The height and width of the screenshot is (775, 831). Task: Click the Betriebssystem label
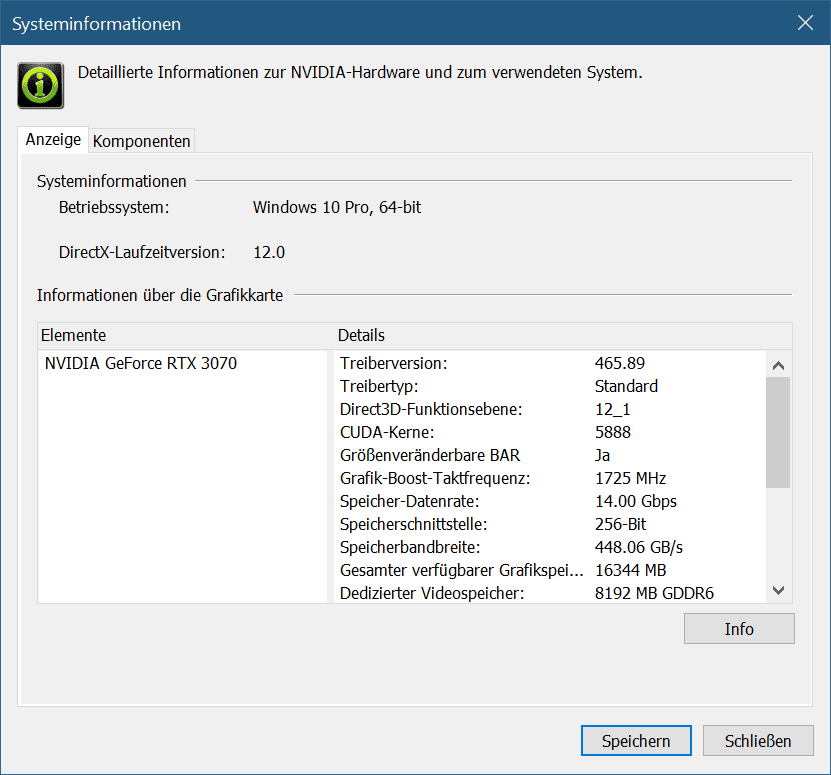(114, 207)
